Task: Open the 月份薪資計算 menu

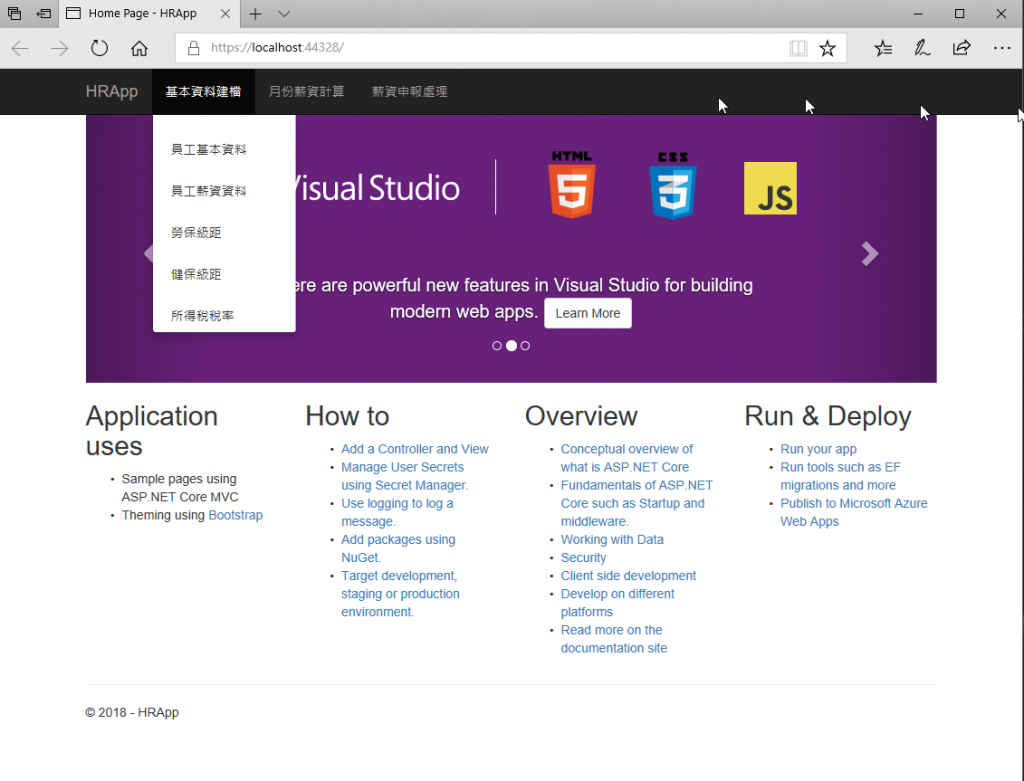Action: click(x=306, y=91)
